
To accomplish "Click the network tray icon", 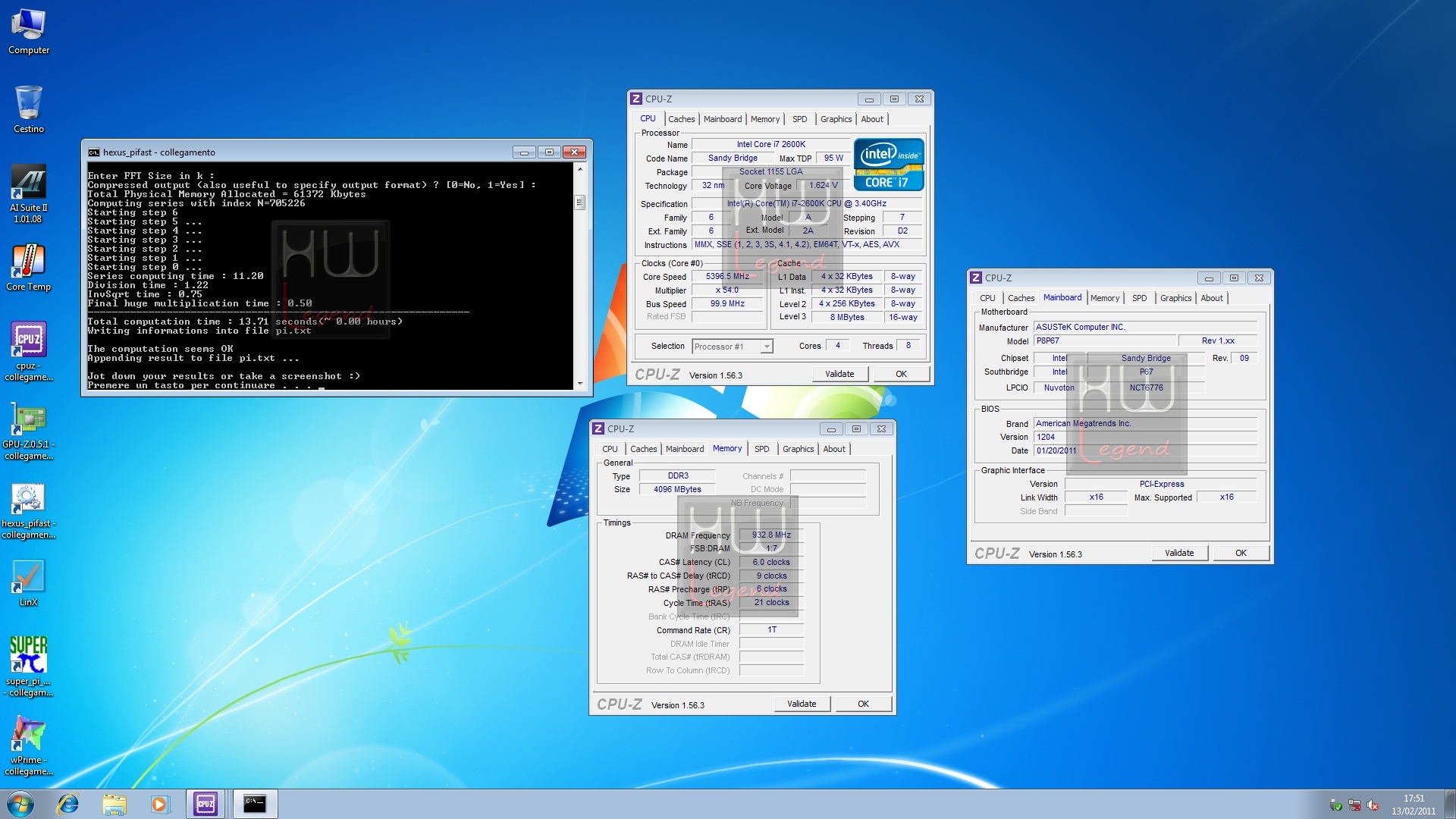I will [x=1354, y=805].
